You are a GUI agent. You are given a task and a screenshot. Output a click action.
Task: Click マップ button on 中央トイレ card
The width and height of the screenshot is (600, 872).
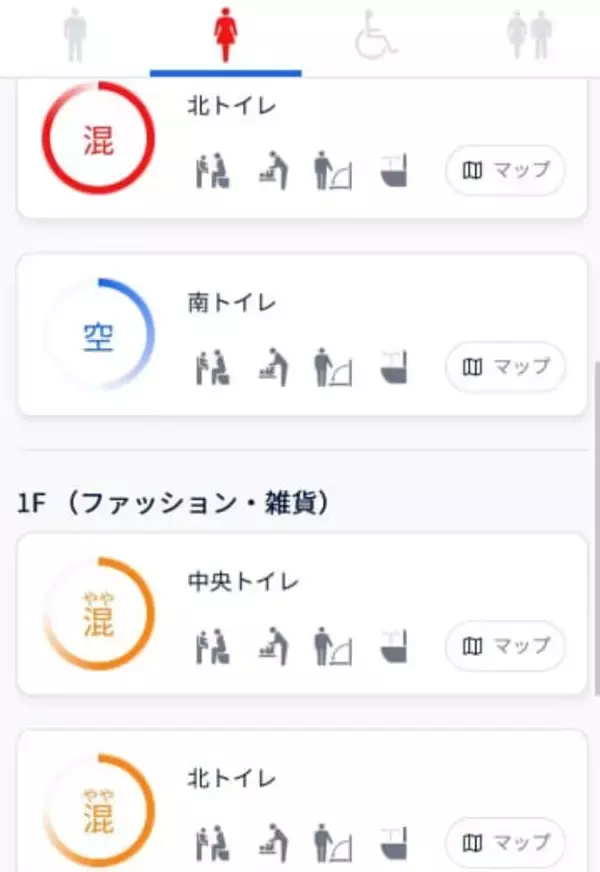pyautogui.click(x=505, y=646)
